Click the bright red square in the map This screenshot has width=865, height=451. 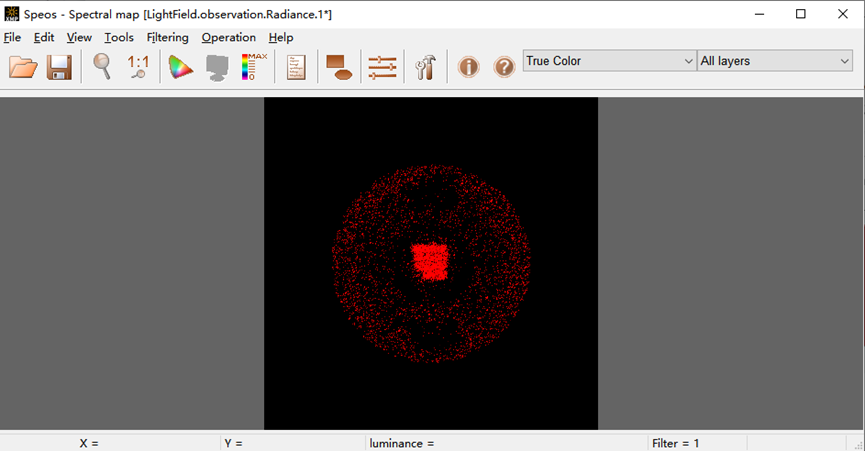coord(430,262)
